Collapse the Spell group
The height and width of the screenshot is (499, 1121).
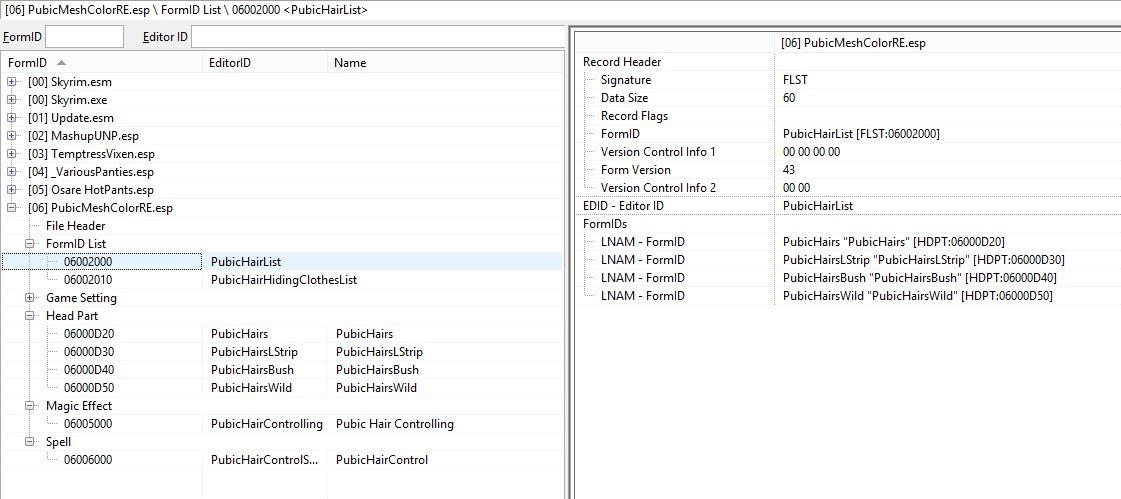coord(29,442)
